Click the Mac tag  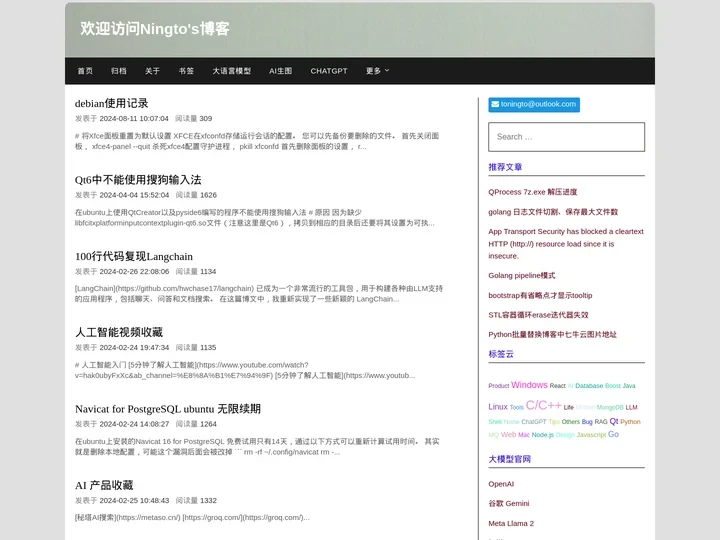[x=524, y=435]
